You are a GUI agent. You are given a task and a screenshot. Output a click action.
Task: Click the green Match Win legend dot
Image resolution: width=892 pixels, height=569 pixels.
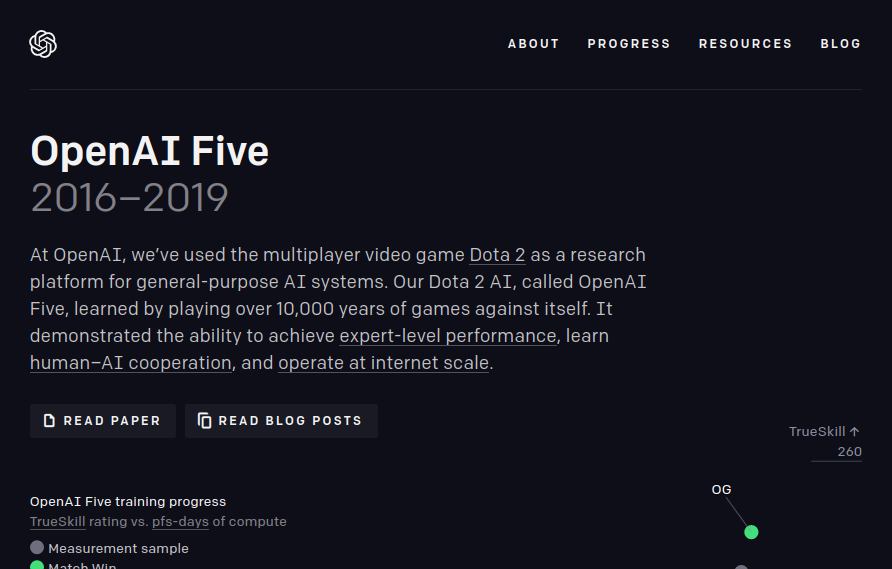click(x=37, y=565)
